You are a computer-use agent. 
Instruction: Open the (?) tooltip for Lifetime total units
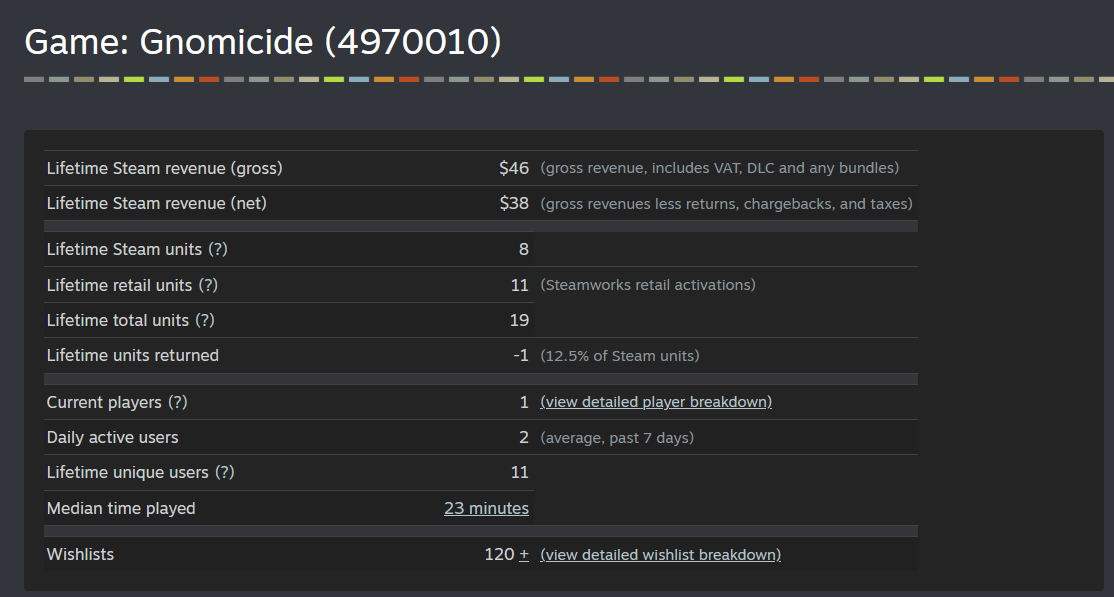pos(205,321)
